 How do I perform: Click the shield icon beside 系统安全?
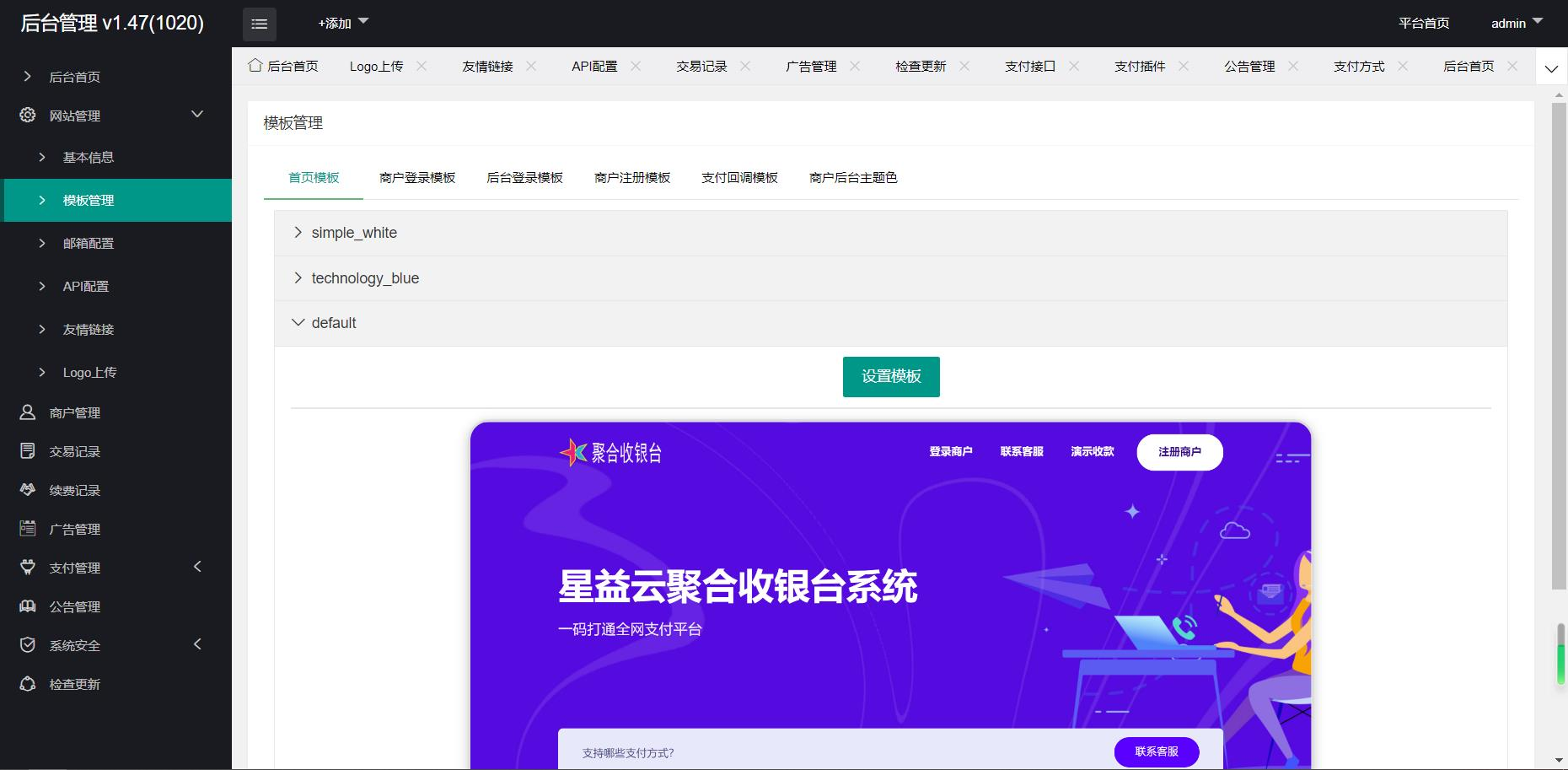(28, 645)
